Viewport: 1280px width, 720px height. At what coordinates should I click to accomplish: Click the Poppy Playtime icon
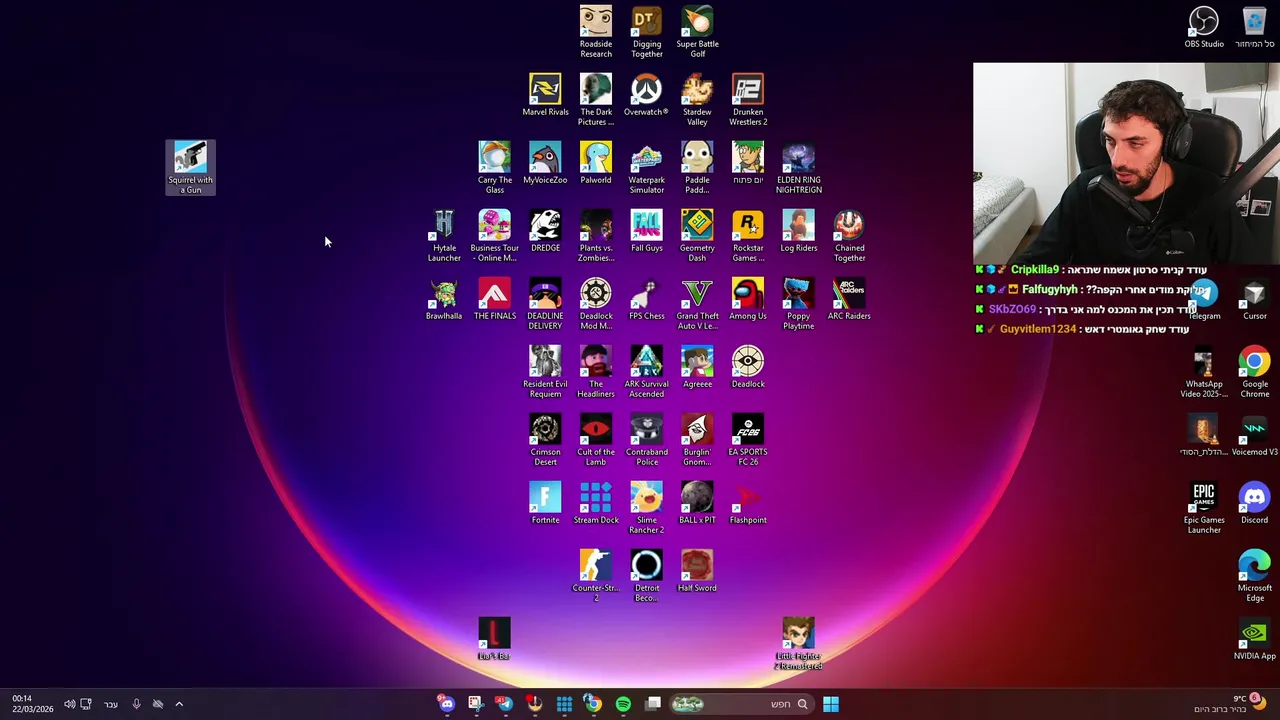799,304
